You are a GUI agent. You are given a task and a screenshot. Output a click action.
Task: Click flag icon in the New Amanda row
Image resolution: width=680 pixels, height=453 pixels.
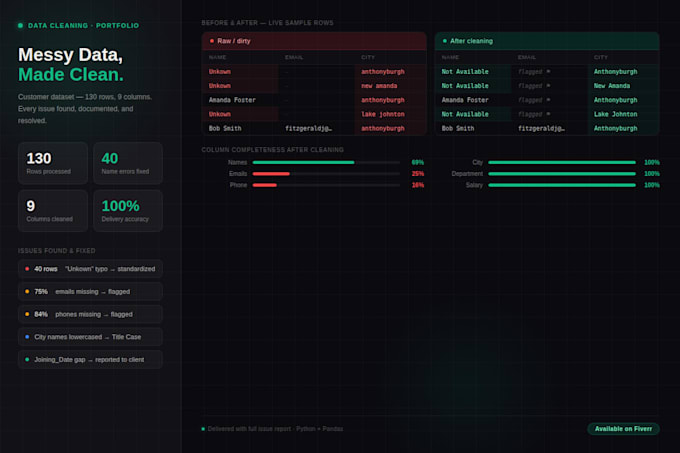click(548, 86)
